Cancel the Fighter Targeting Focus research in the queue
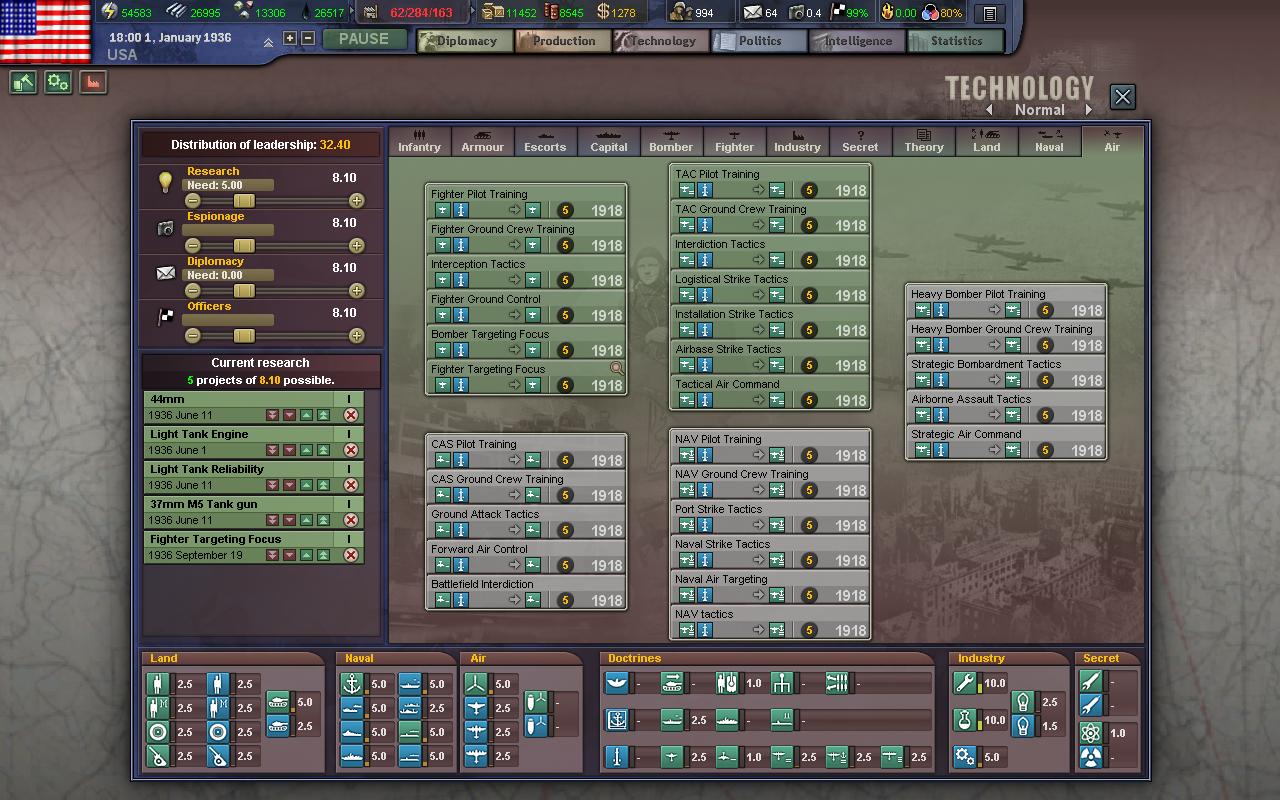The height and width of the screenshot is (800, 1280). click(351, 555)
